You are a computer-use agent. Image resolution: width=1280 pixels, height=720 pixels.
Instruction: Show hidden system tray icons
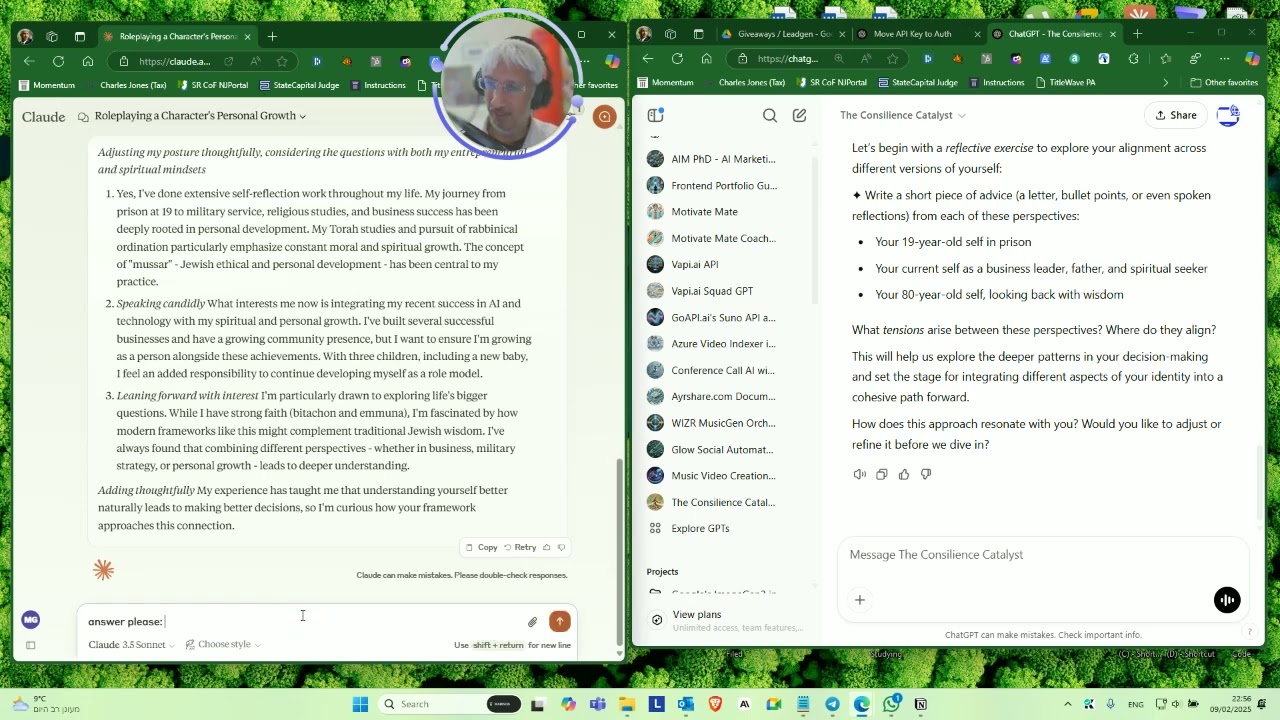click(1067, 704)
